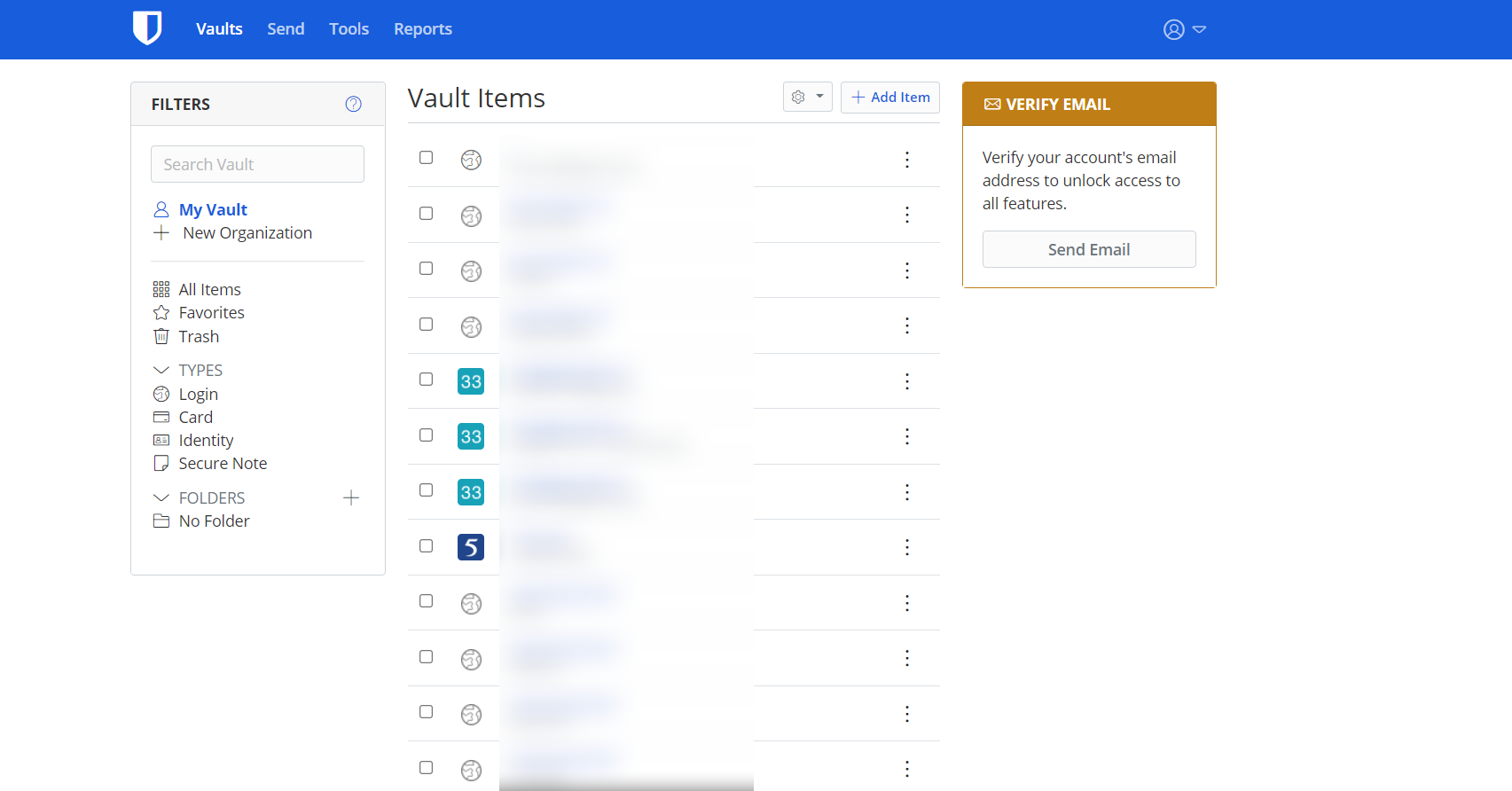Viewport: 1512px width, 791px height.
Task: Open three-dot menu for third '33' row
Action: coord(906,492)
